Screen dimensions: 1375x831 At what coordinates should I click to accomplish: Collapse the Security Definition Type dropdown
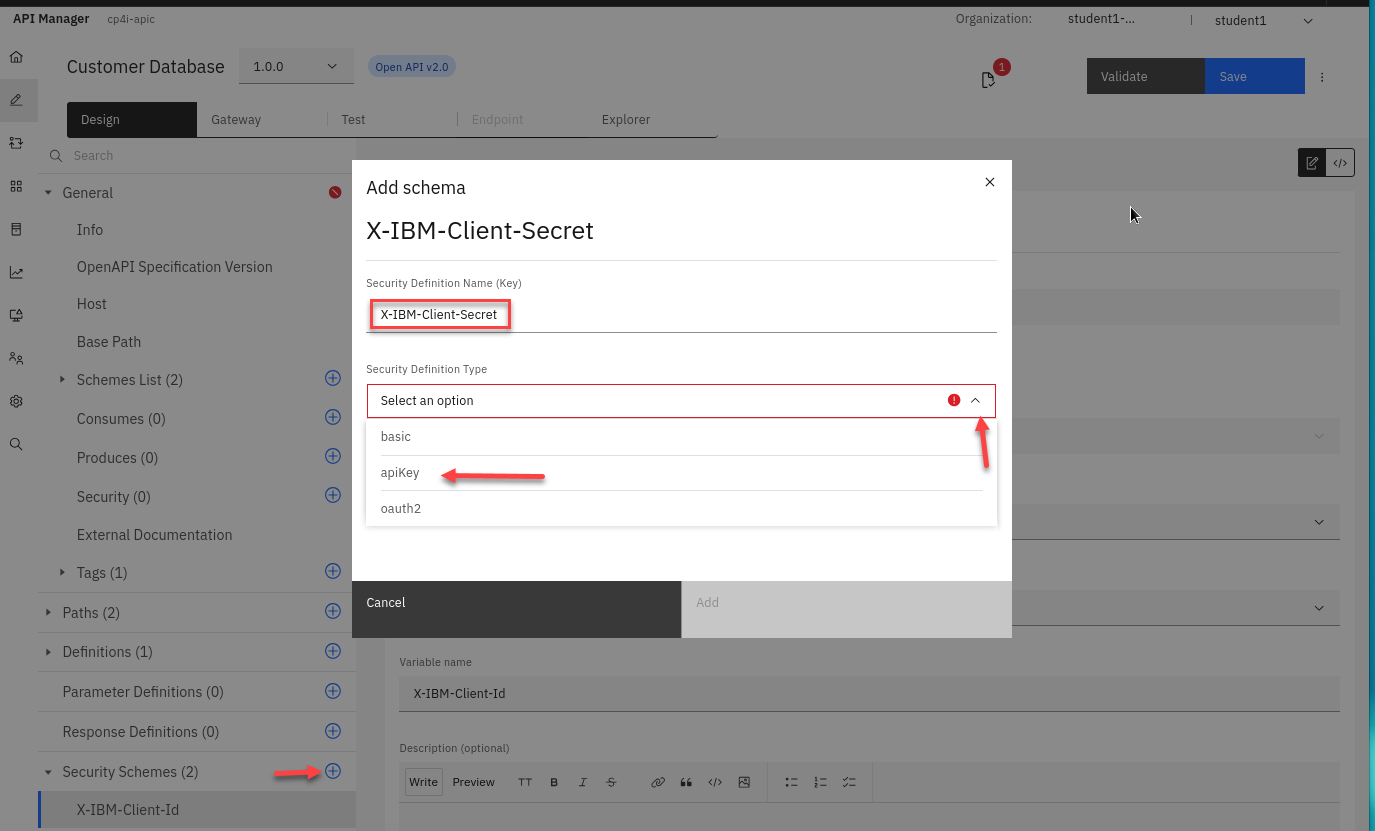click(976, 400)
